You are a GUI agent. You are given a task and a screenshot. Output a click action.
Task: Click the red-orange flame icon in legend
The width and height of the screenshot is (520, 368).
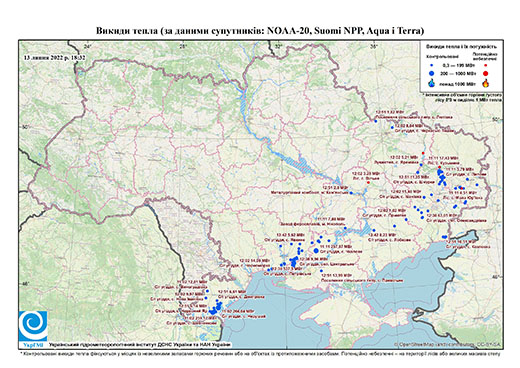485,83
